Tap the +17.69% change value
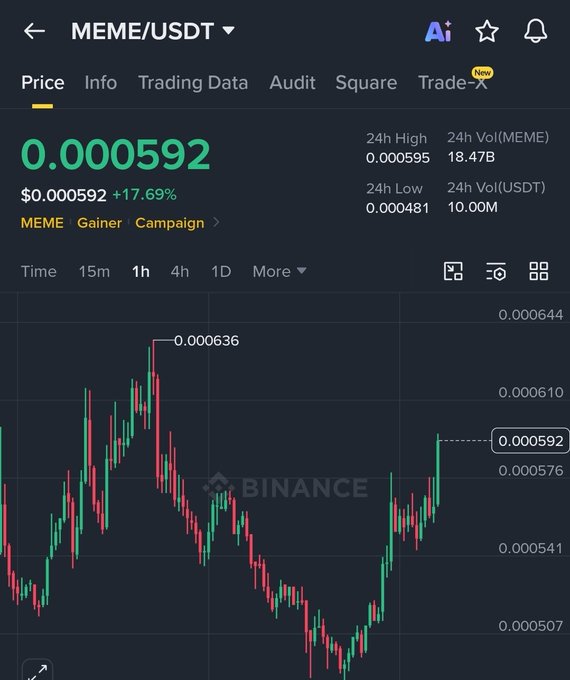 click(144, 195)
